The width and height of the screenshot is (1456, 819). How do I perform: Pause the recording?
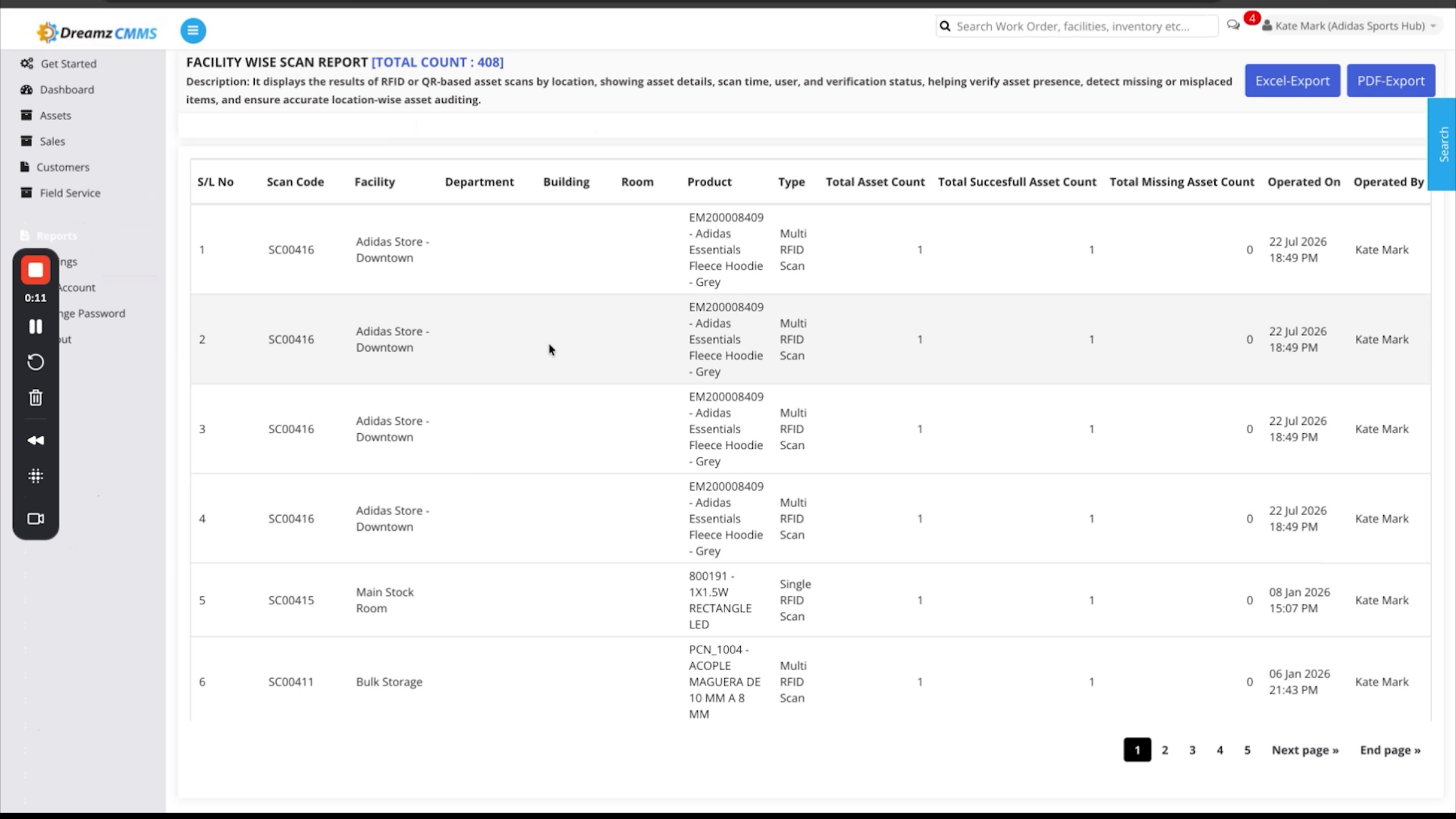36,326
